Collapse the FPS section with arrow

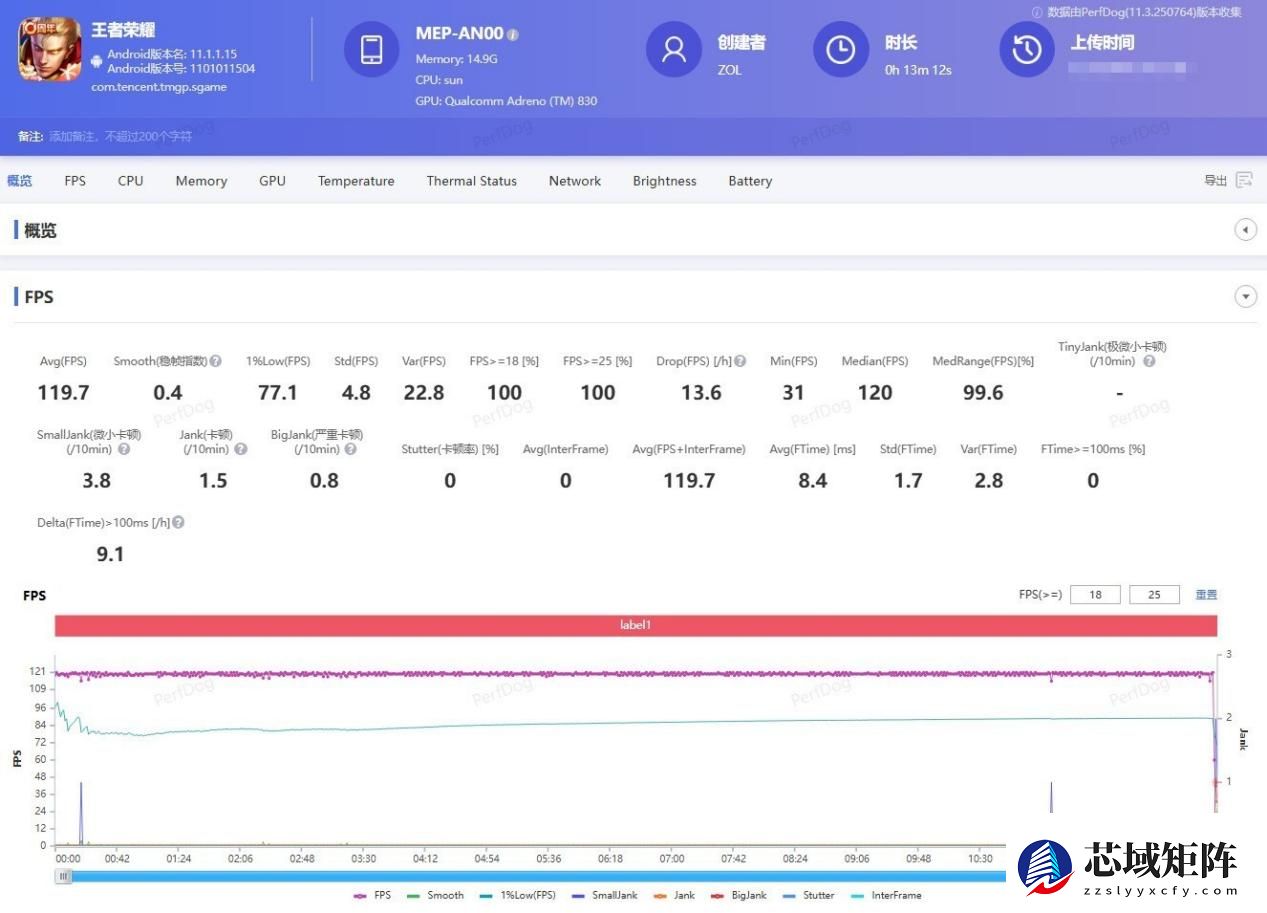tap(1245, 296)
